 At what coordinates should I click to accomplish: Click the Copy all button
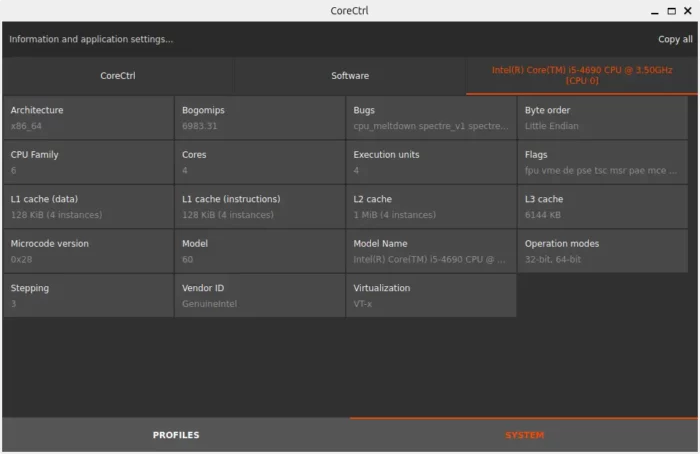[675, 39]
